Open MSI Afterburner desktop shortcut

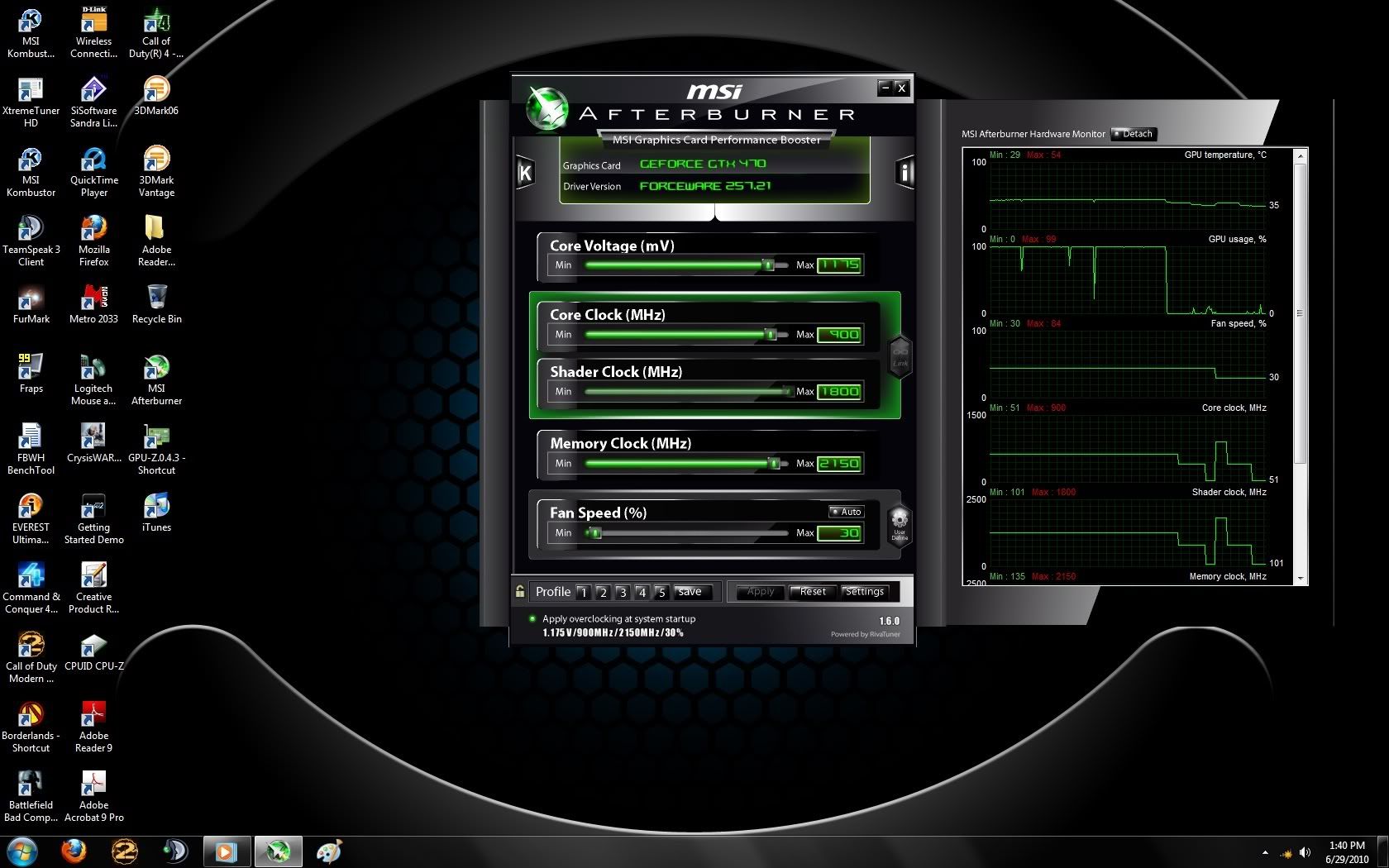click(156, 379)
